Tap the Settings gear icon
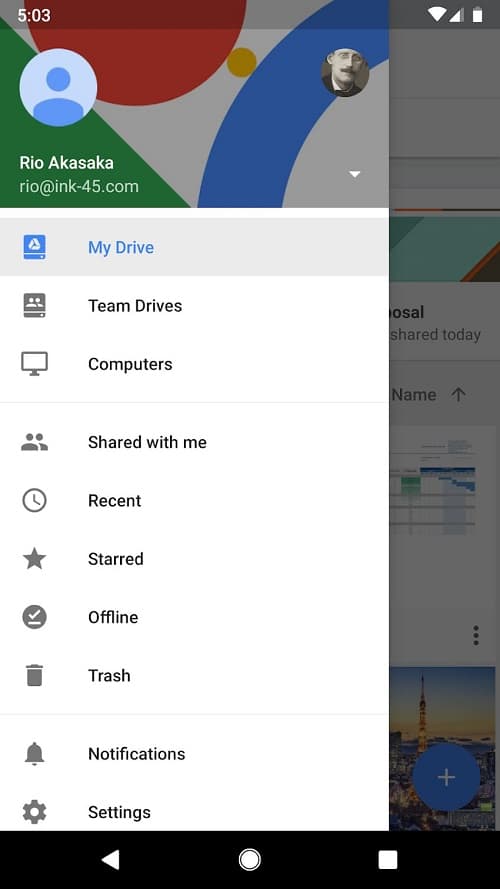500x889 pixels. point(35,812)
